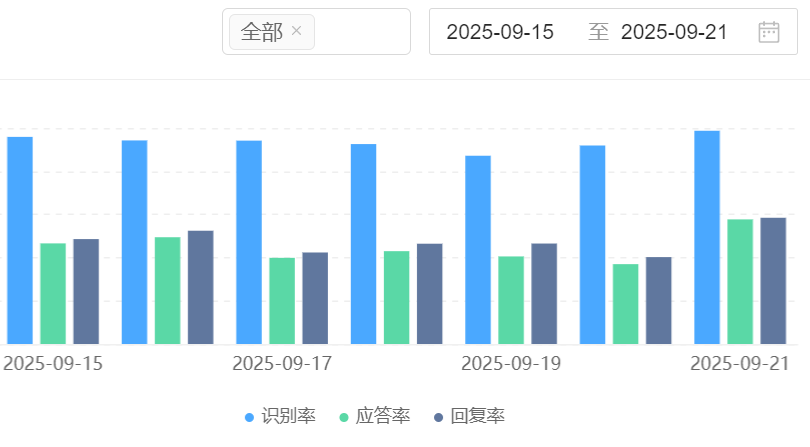The height and width of the screenshot is (447, 810).
Task: Open the 全部 filter dropdown box
Action: 360,32
